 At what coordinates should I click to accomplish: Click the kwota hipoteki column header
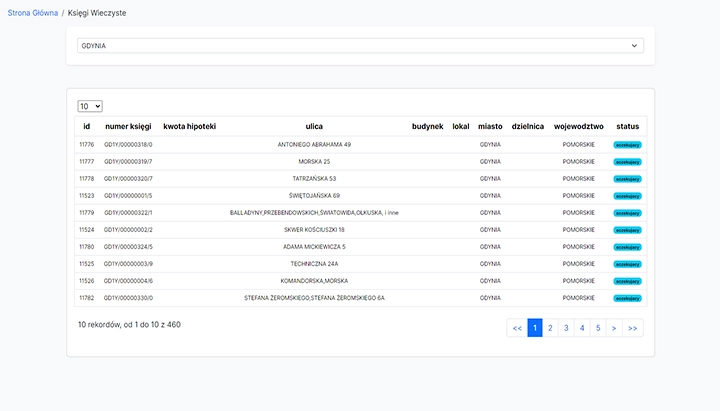[189, 127]
